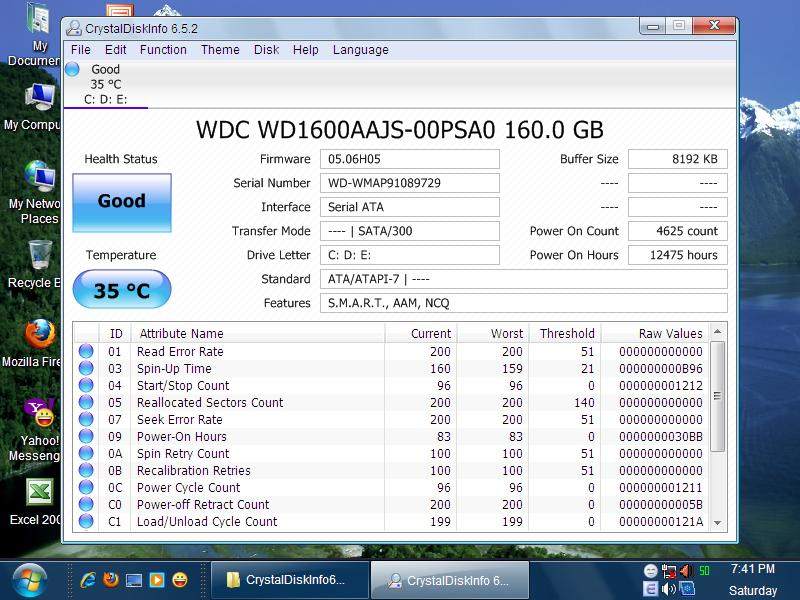This screenshot has width=800, height=600.
Task: Click the status orb for Start/Stop Count
Action: pyautogui.click(x=86, y=385)
